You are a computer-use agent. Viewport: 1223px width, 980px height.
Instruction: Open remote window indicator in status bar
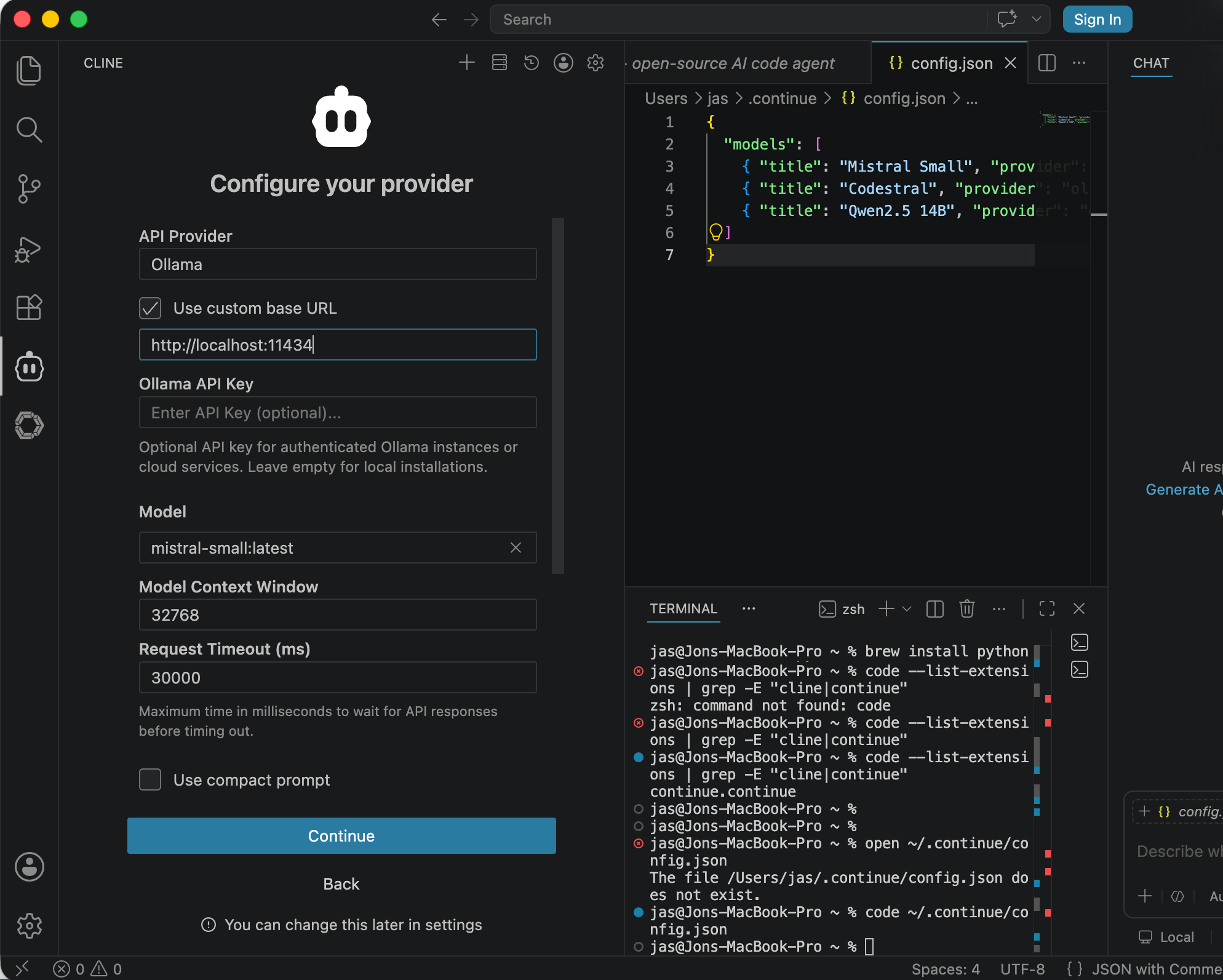[x=22, y=969]
